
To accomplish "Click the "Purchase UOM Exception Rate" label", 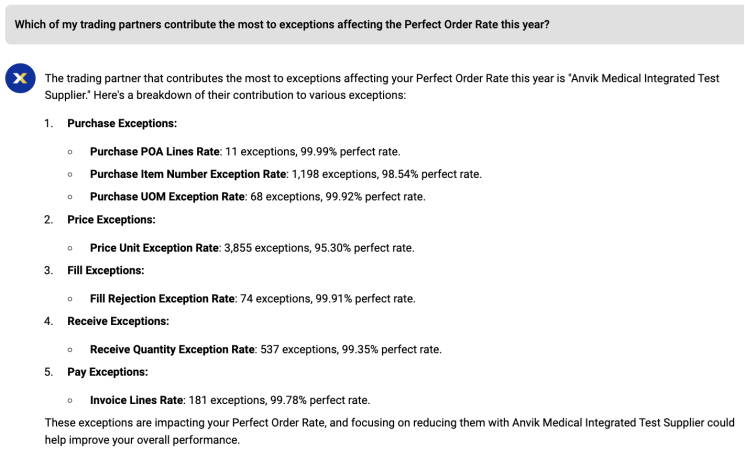I will click(x=167, y=196).
